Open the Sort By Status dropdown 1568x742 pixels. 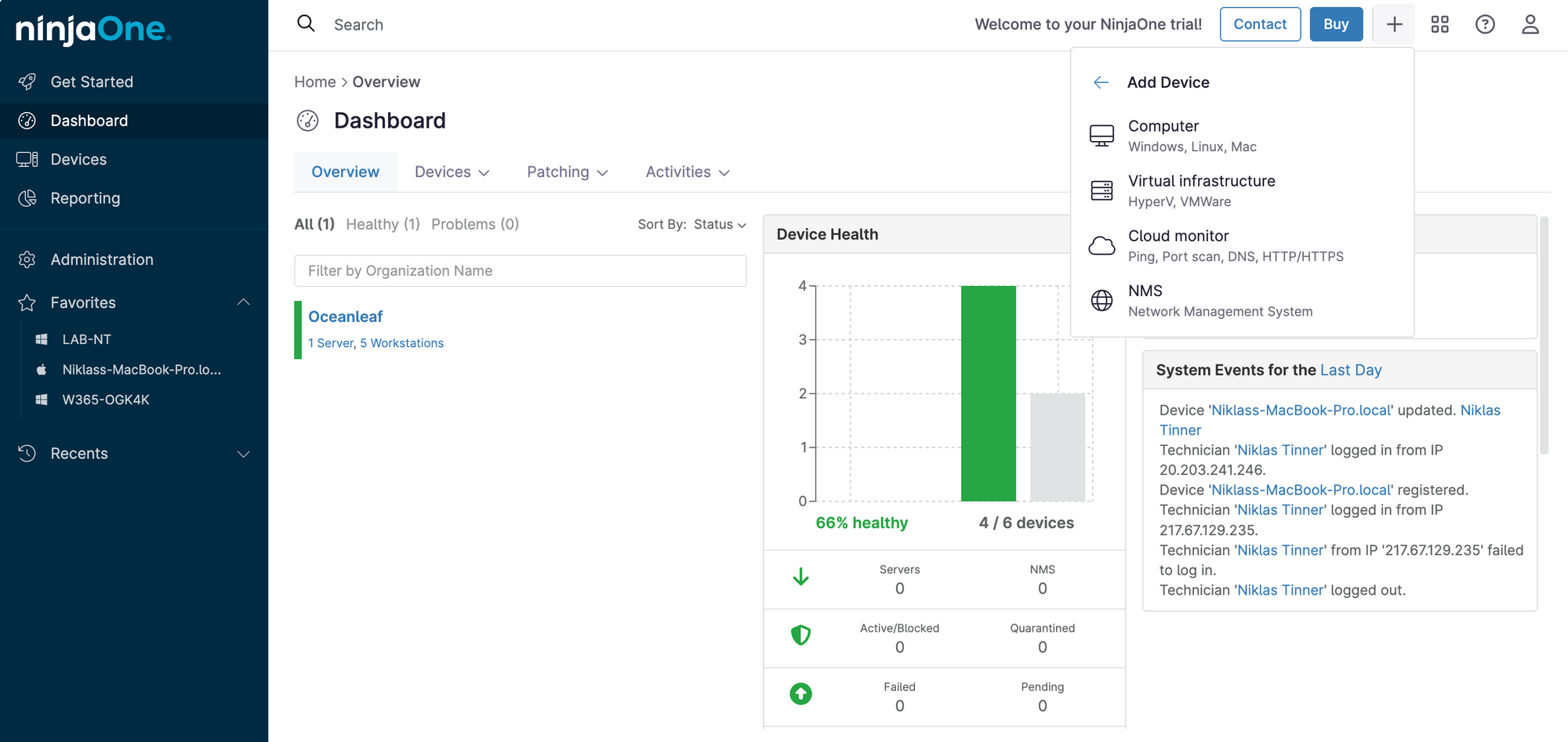coord(720,224)
